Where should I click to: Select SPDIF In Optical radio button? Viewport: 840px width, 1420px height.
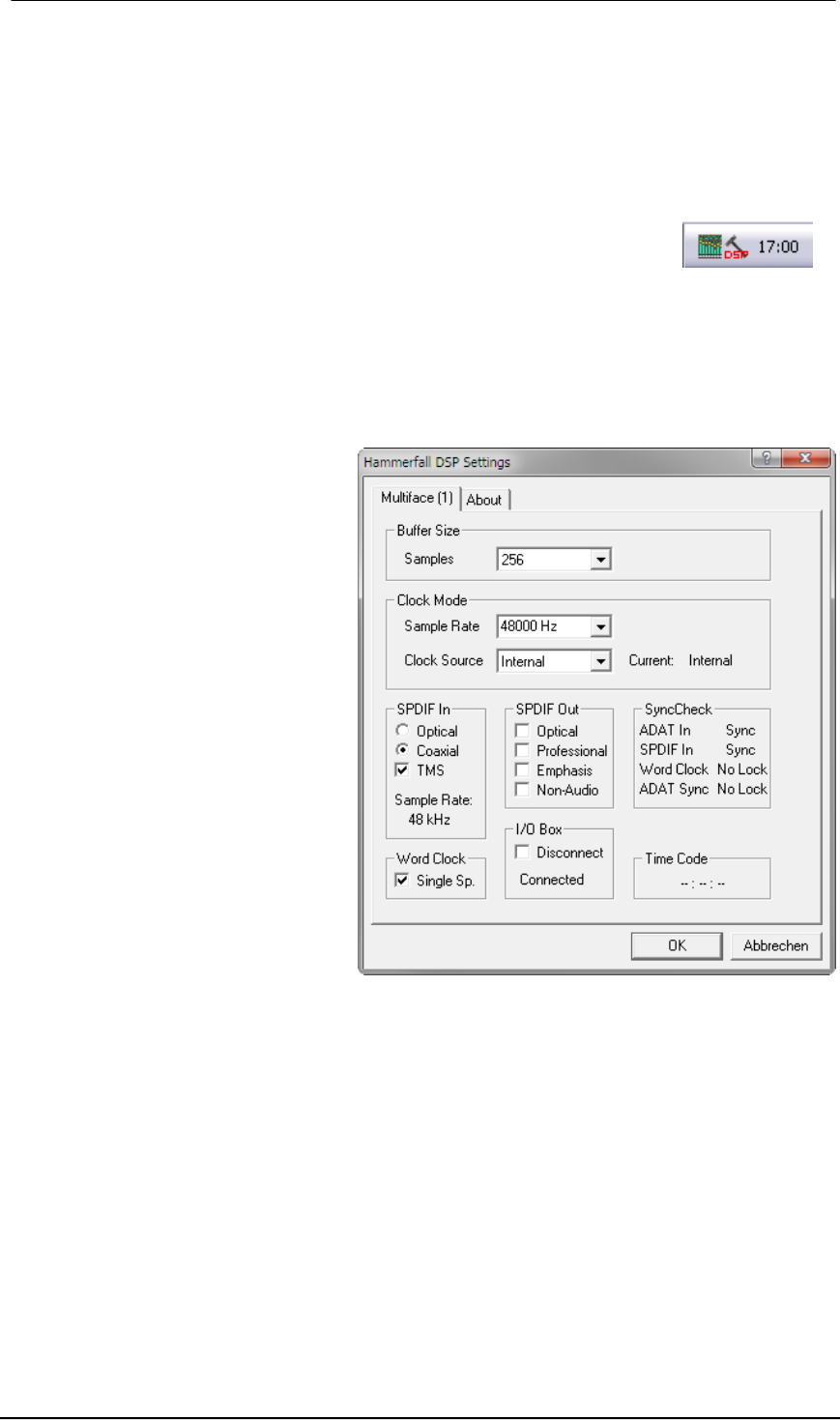coord(402,731)
